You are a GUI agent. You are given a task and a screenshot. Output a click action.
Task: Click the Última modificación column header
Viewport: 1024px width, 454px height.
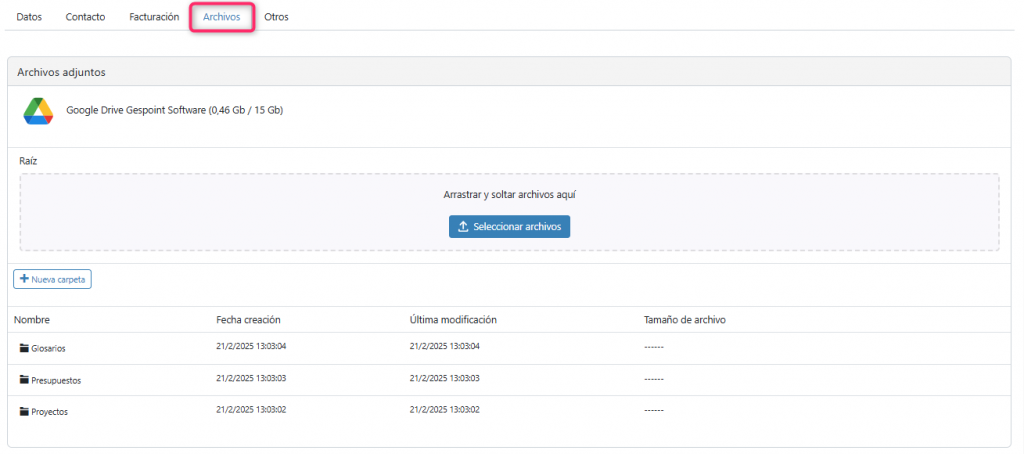click(x=453, y=320)
